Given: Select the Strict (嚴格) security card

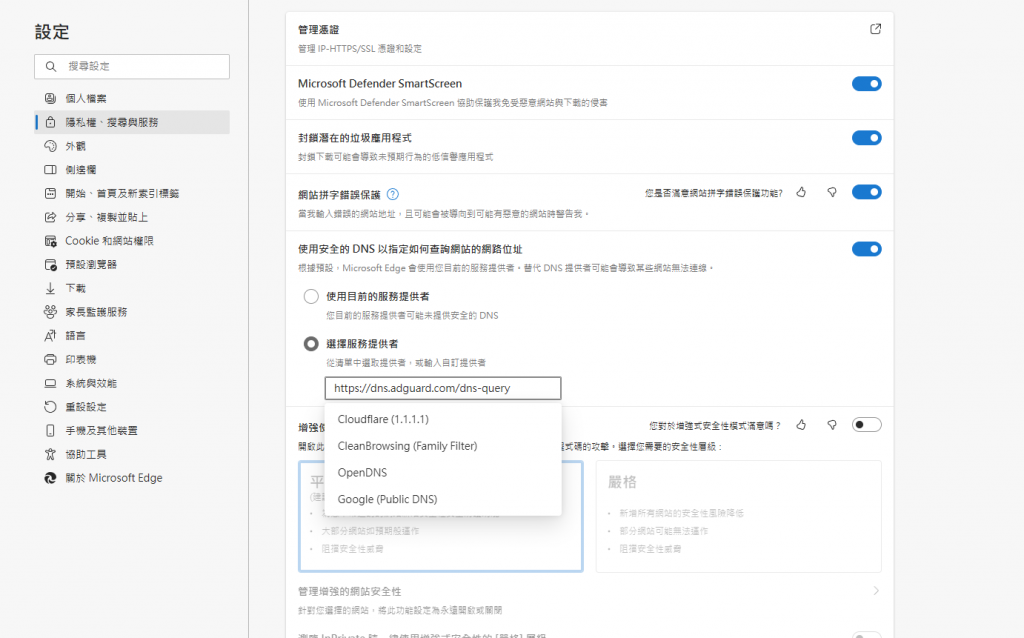Looking at the screenshot, I should coord(739,517).
